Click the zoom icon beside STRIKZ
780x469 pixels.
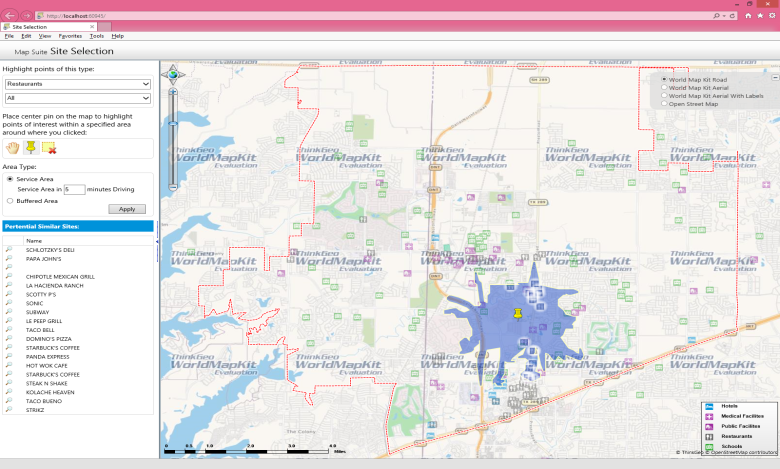click(9, 410)
